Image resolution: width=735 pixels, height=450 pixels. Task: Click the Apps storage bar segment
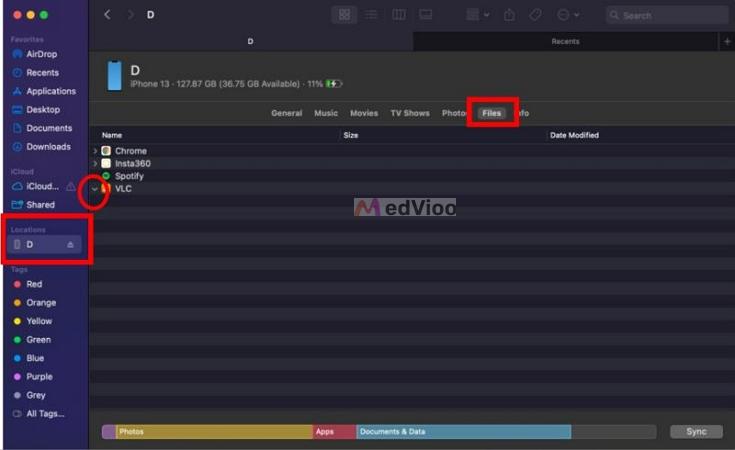tap(335, 432)
